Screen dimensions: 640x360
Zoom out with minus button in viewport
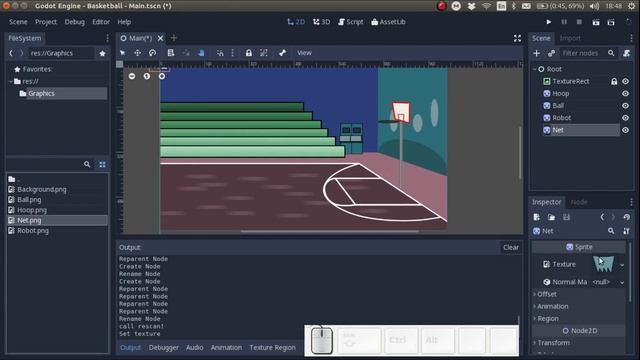[132, 76]
